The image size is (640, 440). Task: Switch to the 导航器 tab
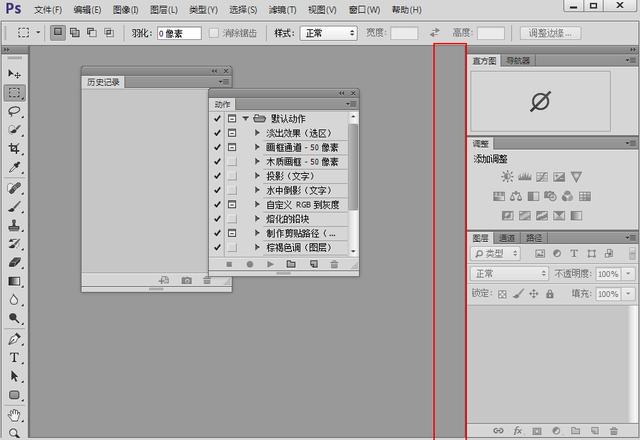point(518,61)
